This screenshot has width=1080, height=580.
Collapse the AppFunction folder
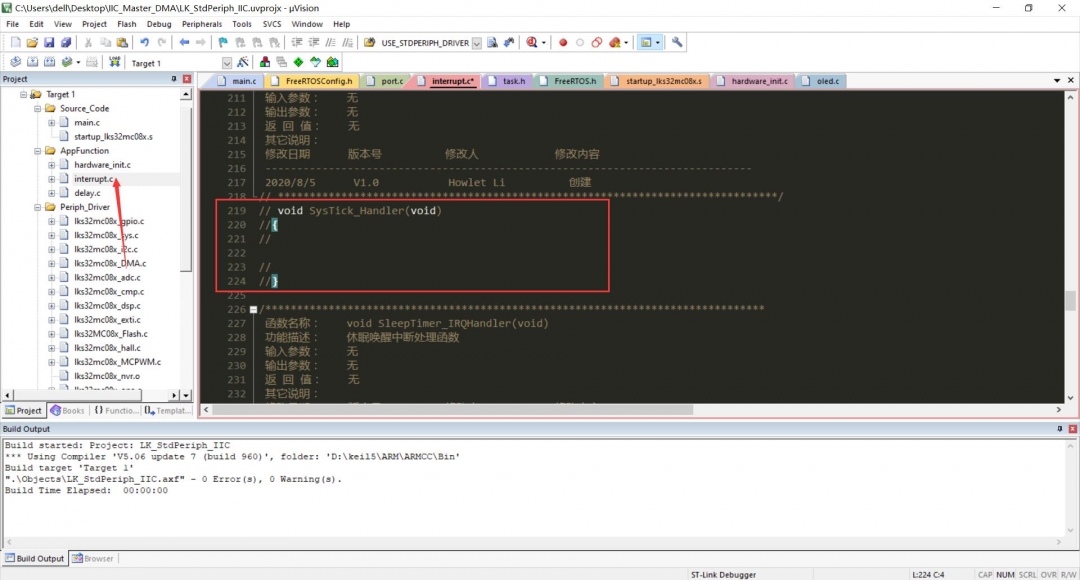[x=38, y=151]
